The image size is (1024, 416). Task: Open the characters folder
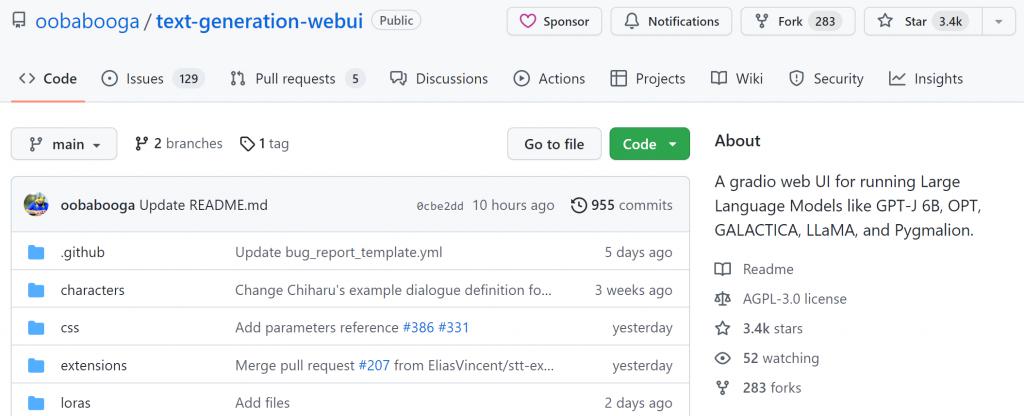[92, 290]
